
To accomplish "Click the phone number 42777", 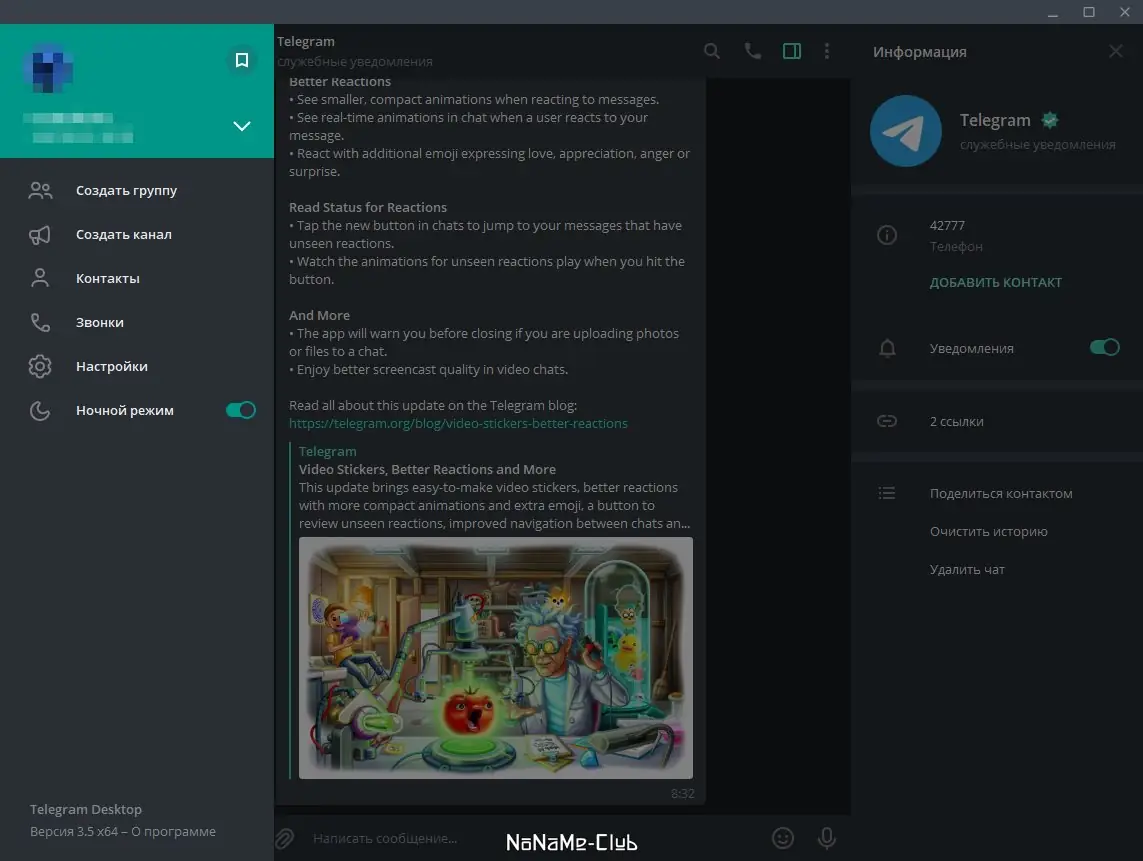I will [x=947, y=226].
